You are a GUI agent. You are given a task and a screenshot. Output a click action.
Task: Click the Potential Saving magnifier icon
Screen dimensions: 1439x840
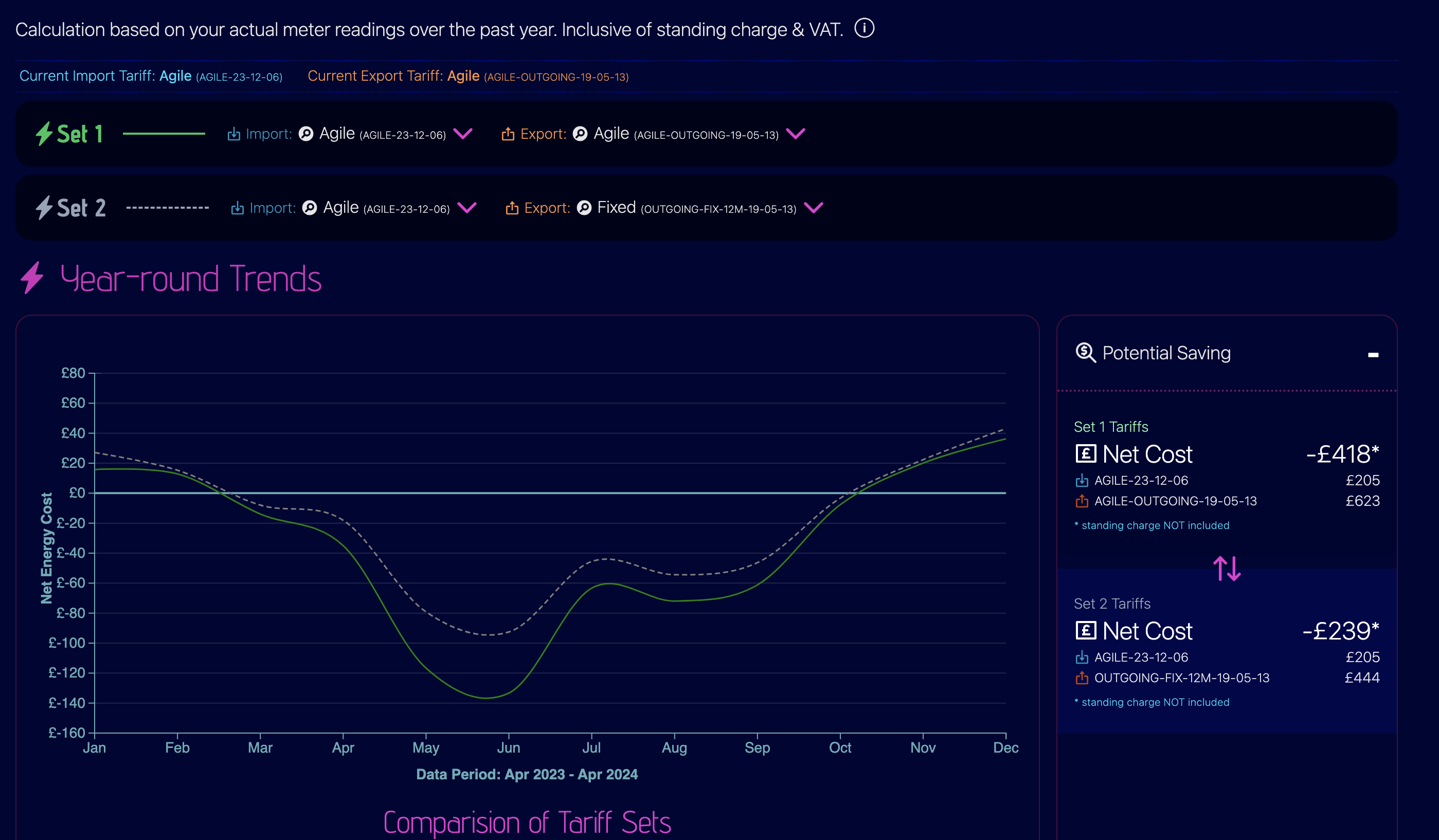[x=1086, y=353]
